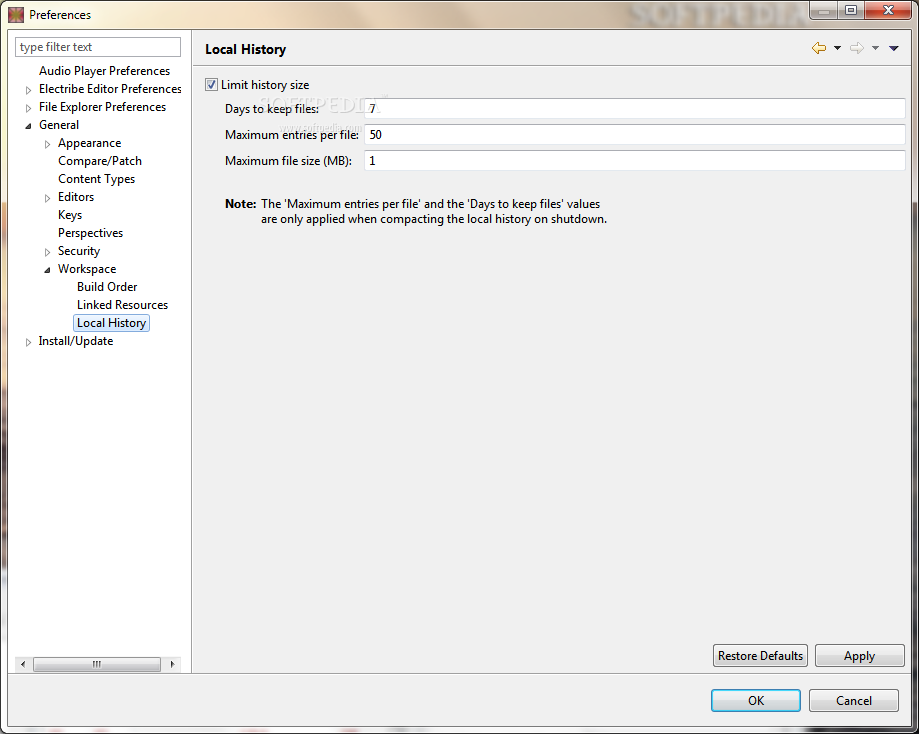This screenshot has width=919, height=734.
Task: Confirm with the OK button
Action: click(755, 701)
